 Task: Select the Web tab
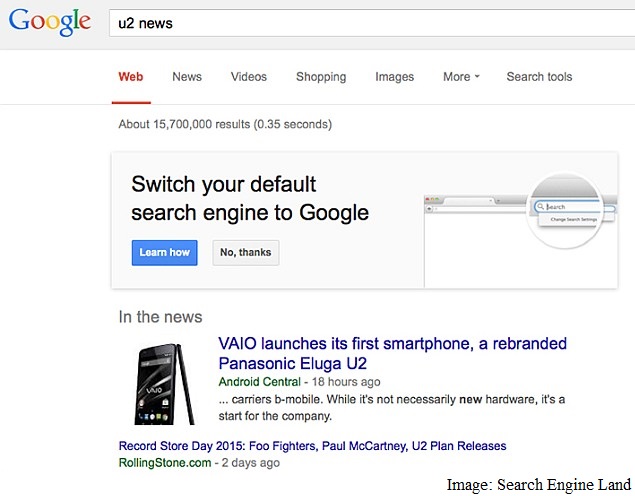(x=131, y=77)
